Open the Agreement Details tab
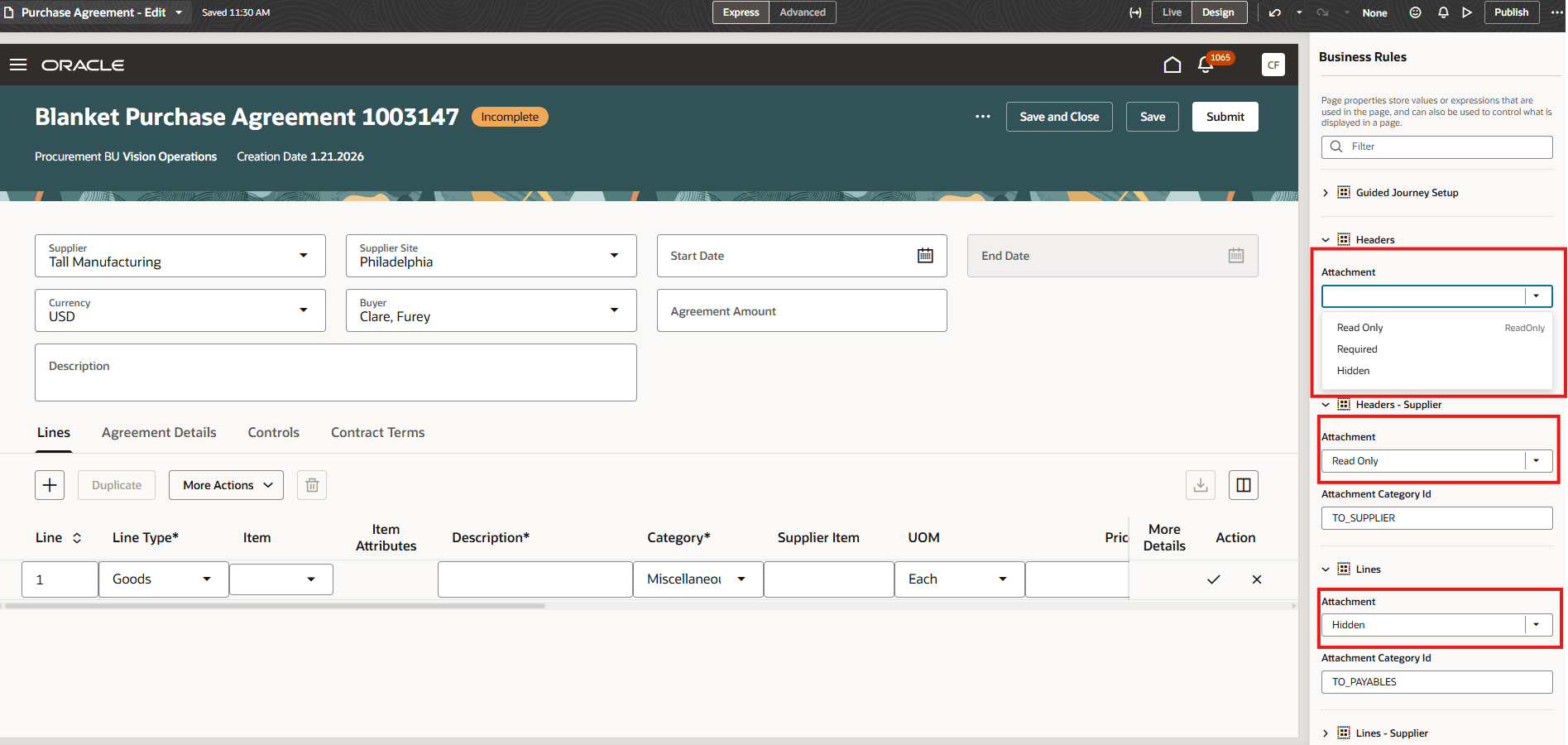1568x745 pixels. 159,432
